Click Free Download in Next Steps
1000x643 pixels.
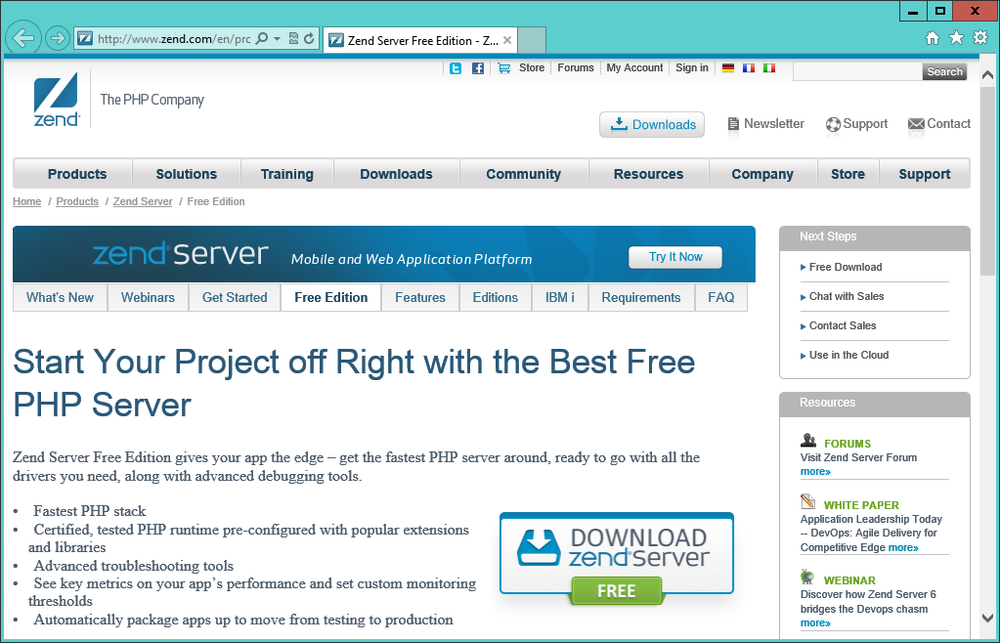(845, 267)
